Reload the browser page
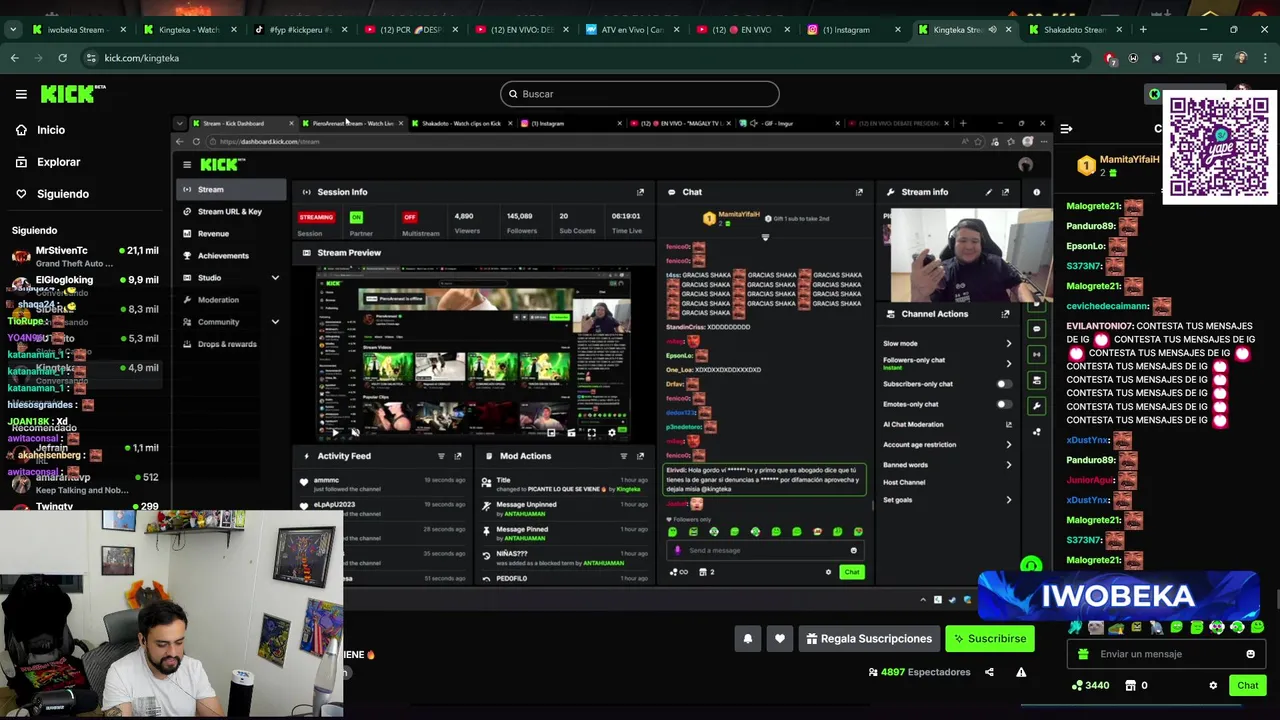Image resolution: width=1280 pixels, height=720 pixels. (63, 58)
